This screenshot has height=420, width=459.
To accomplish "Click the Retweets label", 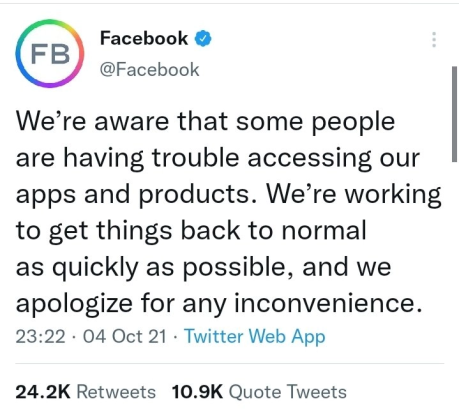I will click(x=116, y=392).
